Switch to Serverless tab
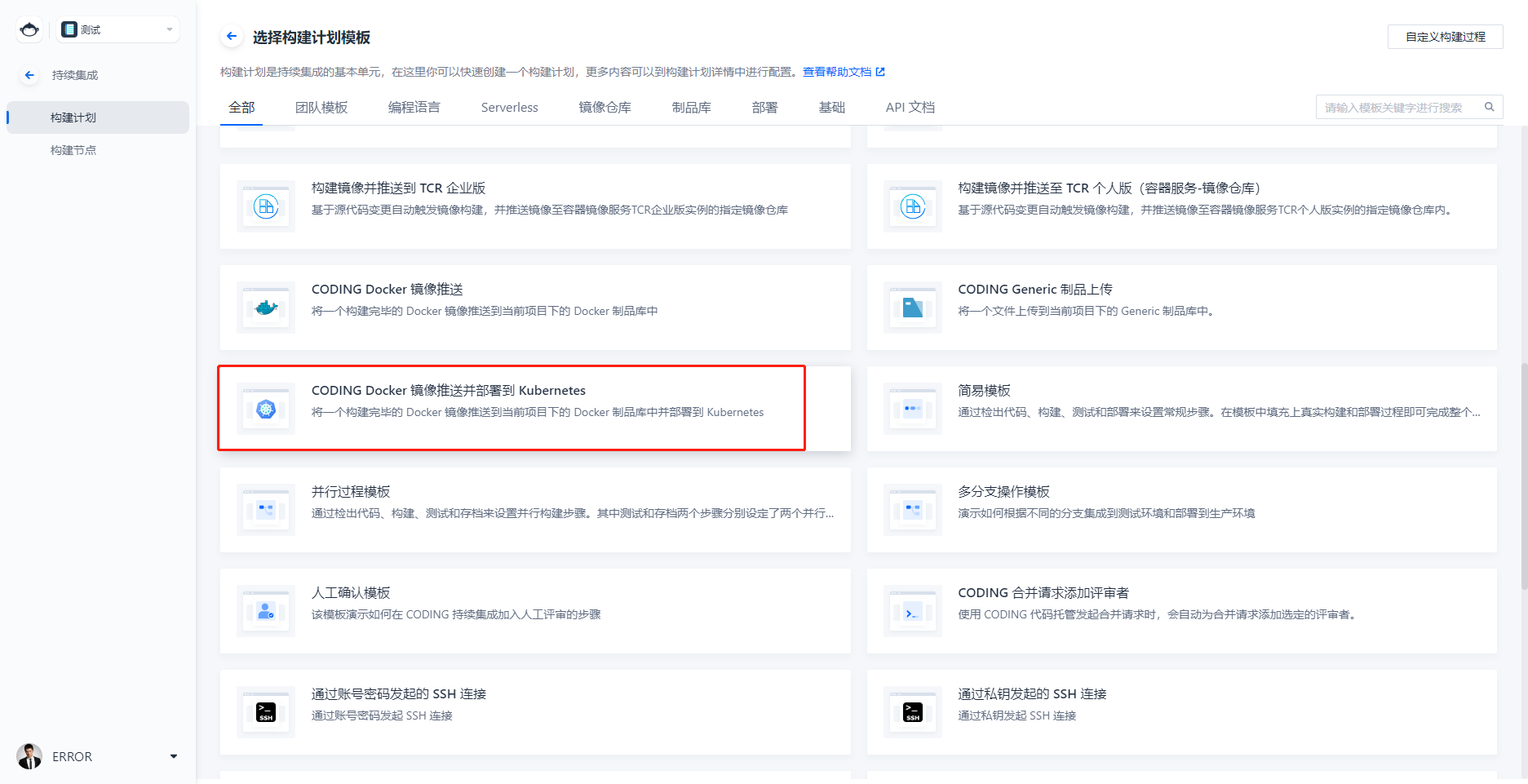Screen dimensions: 1528x784 (x=510, y=108)
